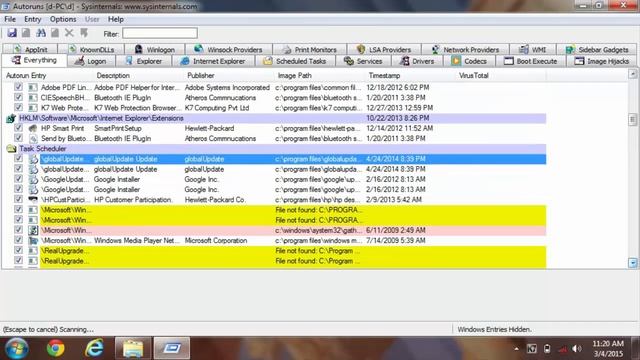The image size is (640, 360).
Task: Click the K7 antivirus tray icon
Action: point(531,349)
